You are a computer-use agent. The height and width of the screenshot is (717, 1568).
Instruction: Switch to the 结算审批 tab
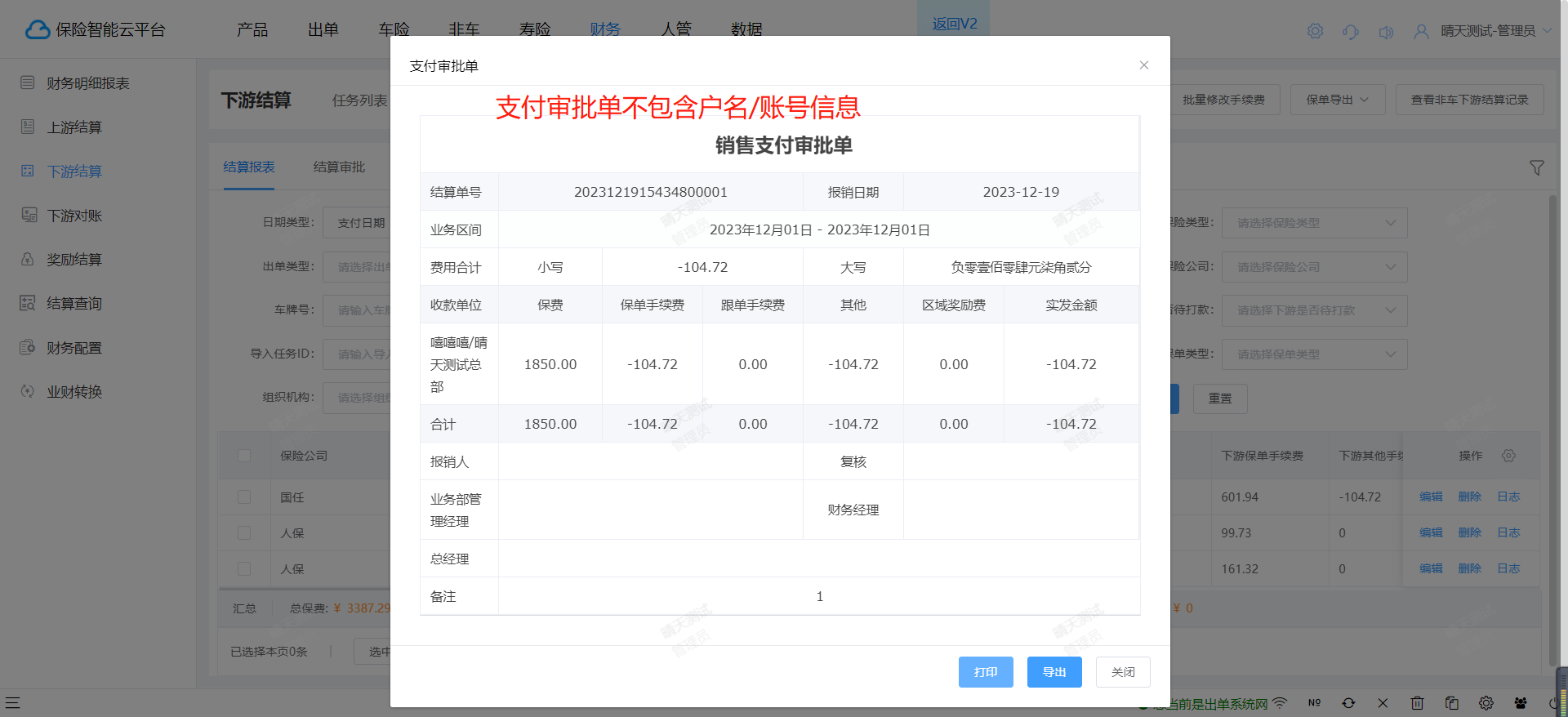click(339, 167)
